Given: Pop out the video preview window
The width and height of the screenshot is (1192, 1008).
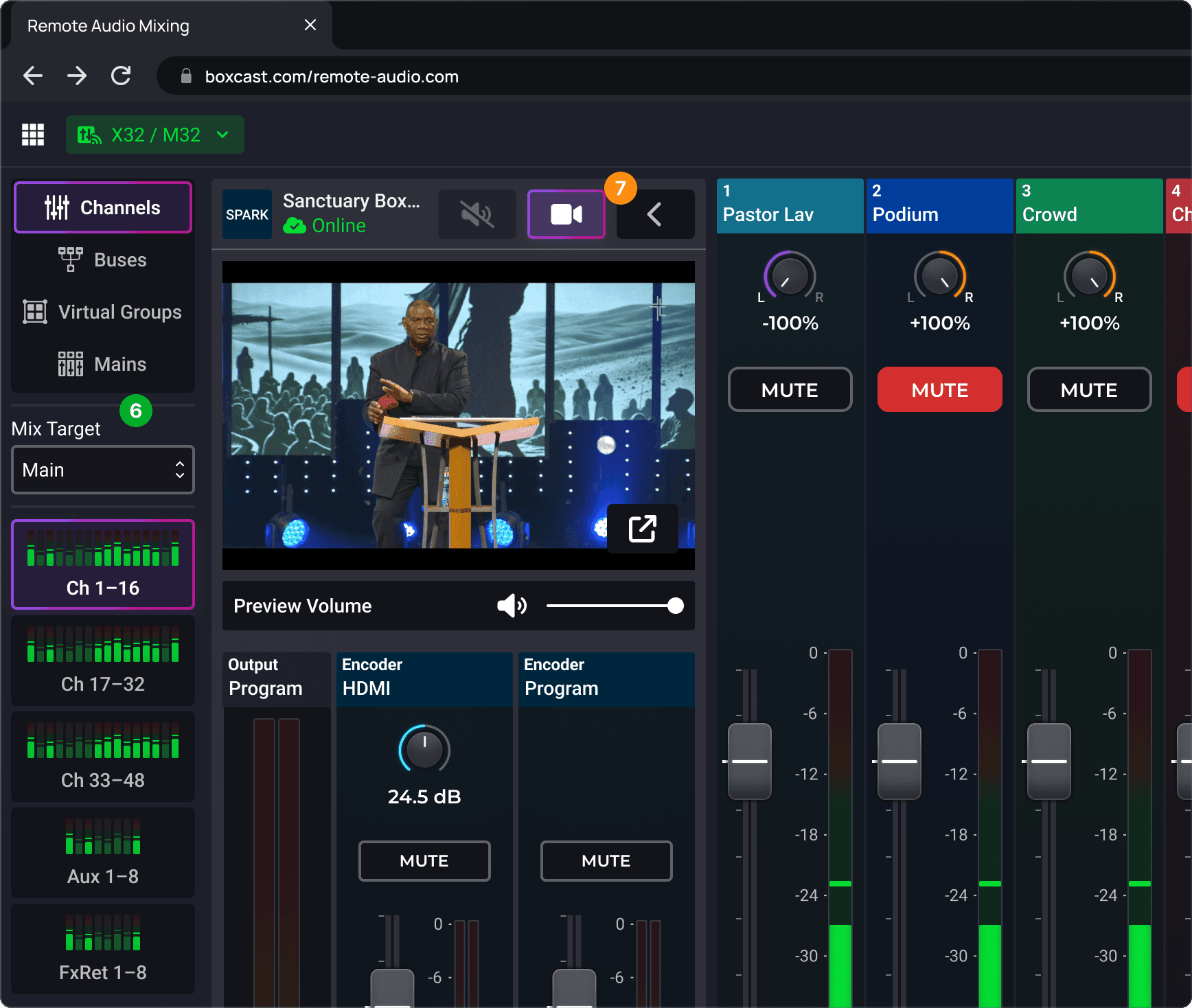Looking at the screenshot, I should coord(642,529).
